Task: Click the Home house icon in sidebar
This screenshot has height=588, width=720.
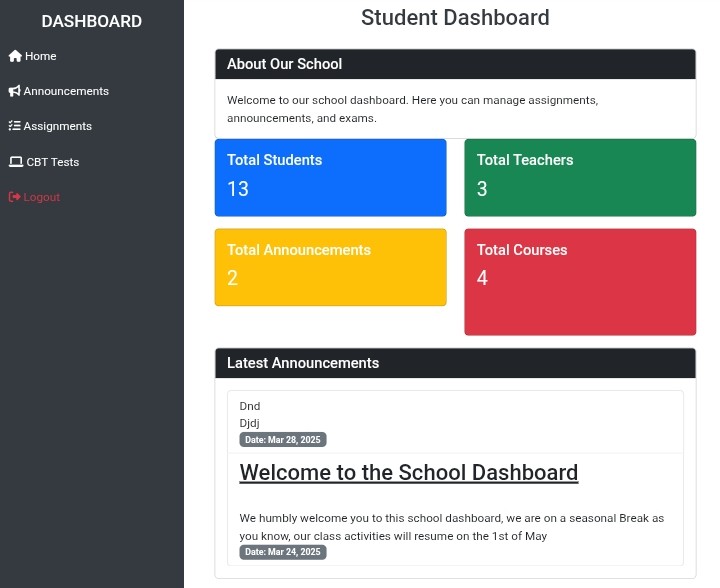Action: coord(15,57)
